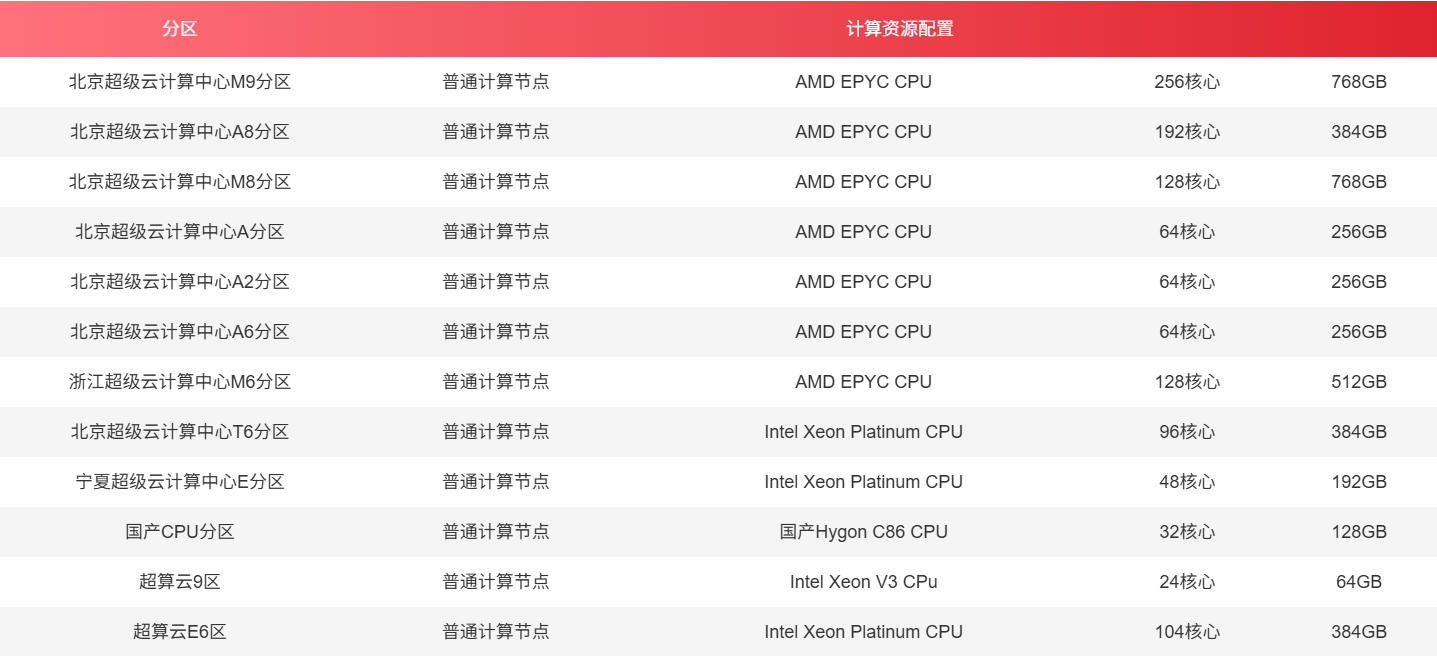This screenshot has width=1437, height=656.
Task: Click 北京超级云计算中心A6分区 text
Action: (180, 332)
